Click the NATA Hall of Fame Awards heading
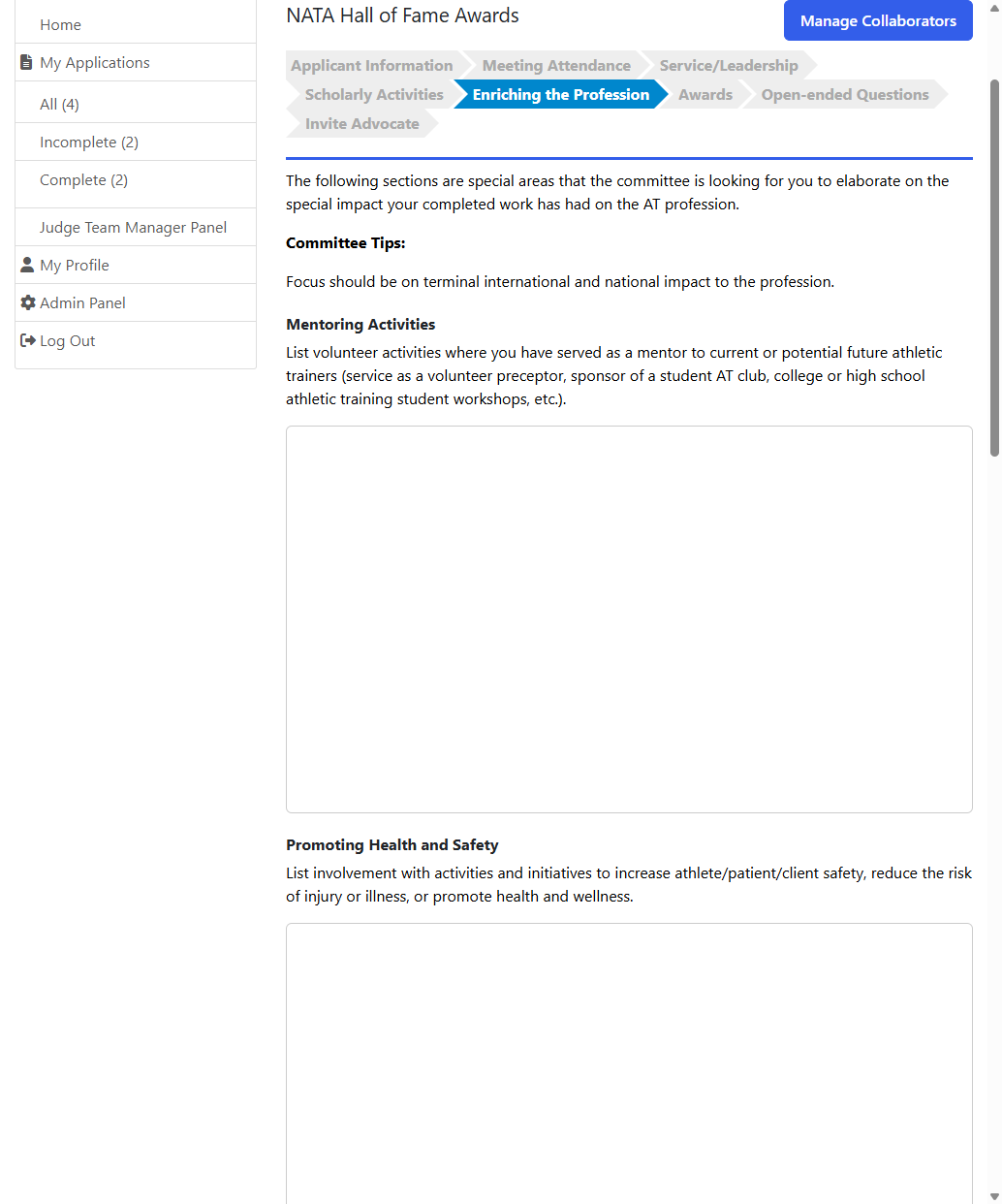This screenshot has width=1002, height=1204. pos(402,16)
